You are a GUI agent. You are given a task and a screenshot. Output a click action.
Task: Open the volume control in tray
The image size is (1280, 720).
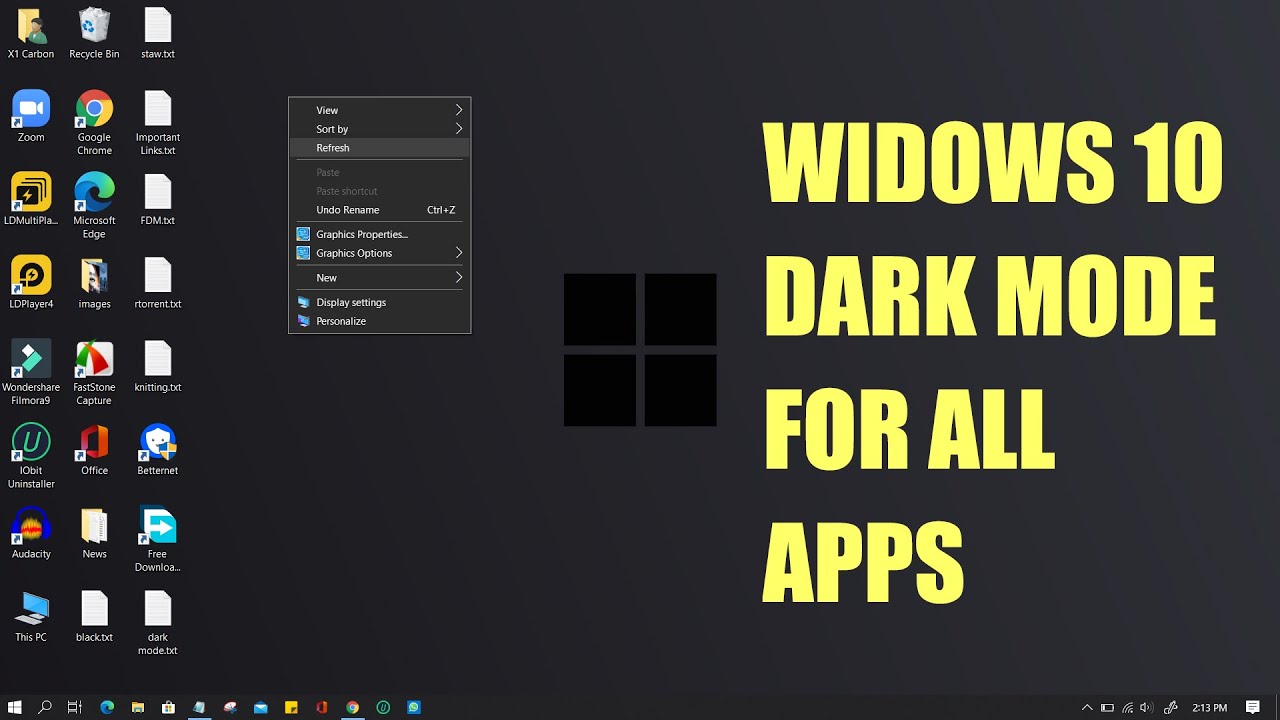coord(1146,707)
